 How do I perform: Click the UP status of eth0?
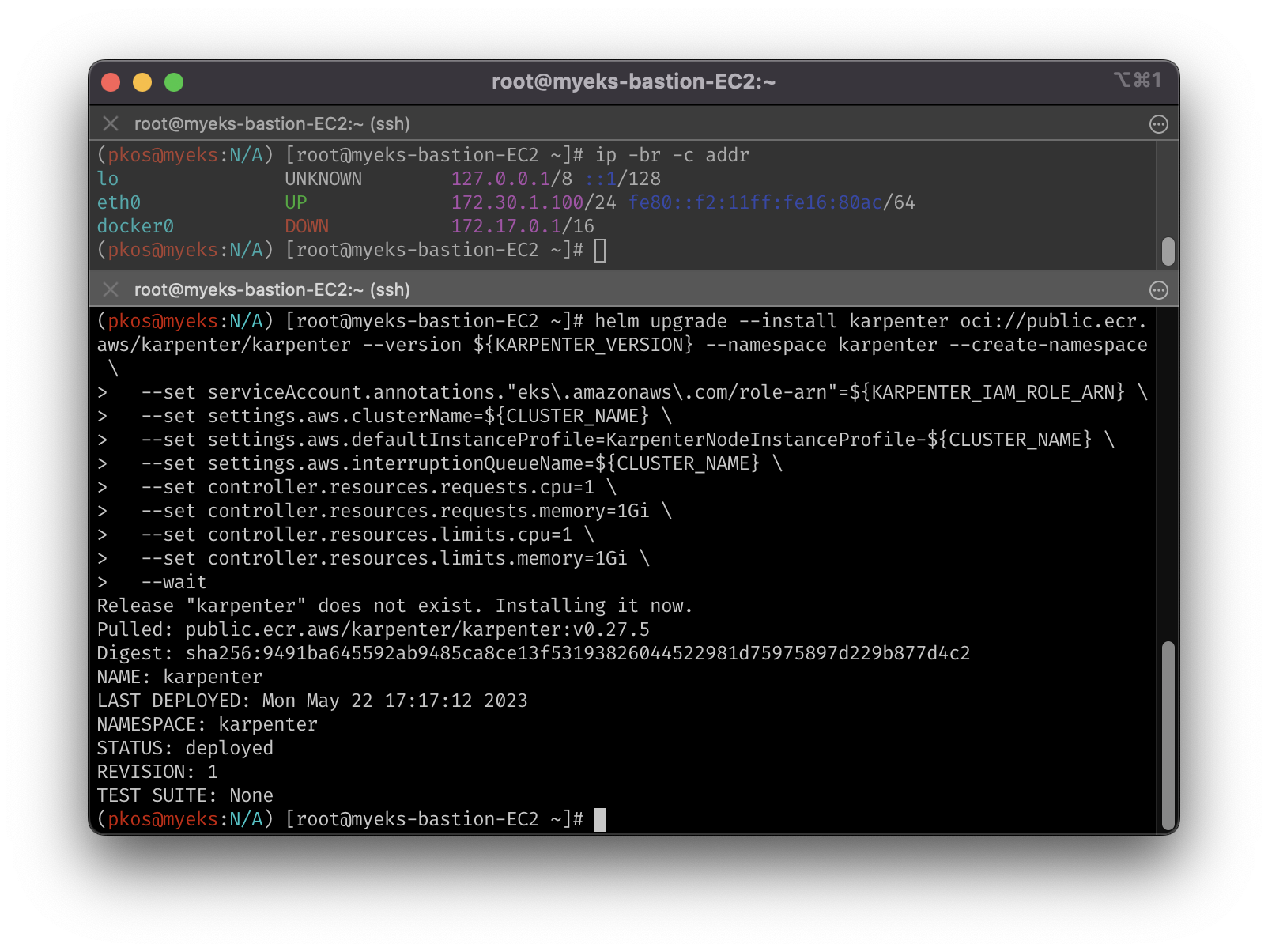tap(296, 202)
